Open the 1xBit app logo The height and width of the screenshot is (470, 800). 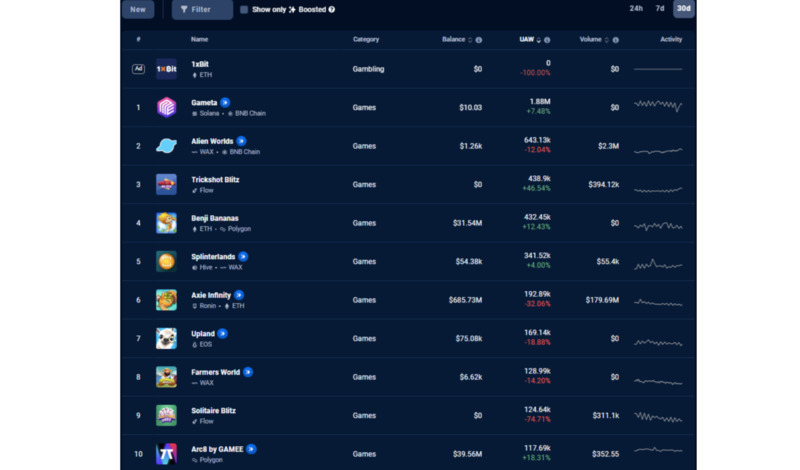[166, 69]
